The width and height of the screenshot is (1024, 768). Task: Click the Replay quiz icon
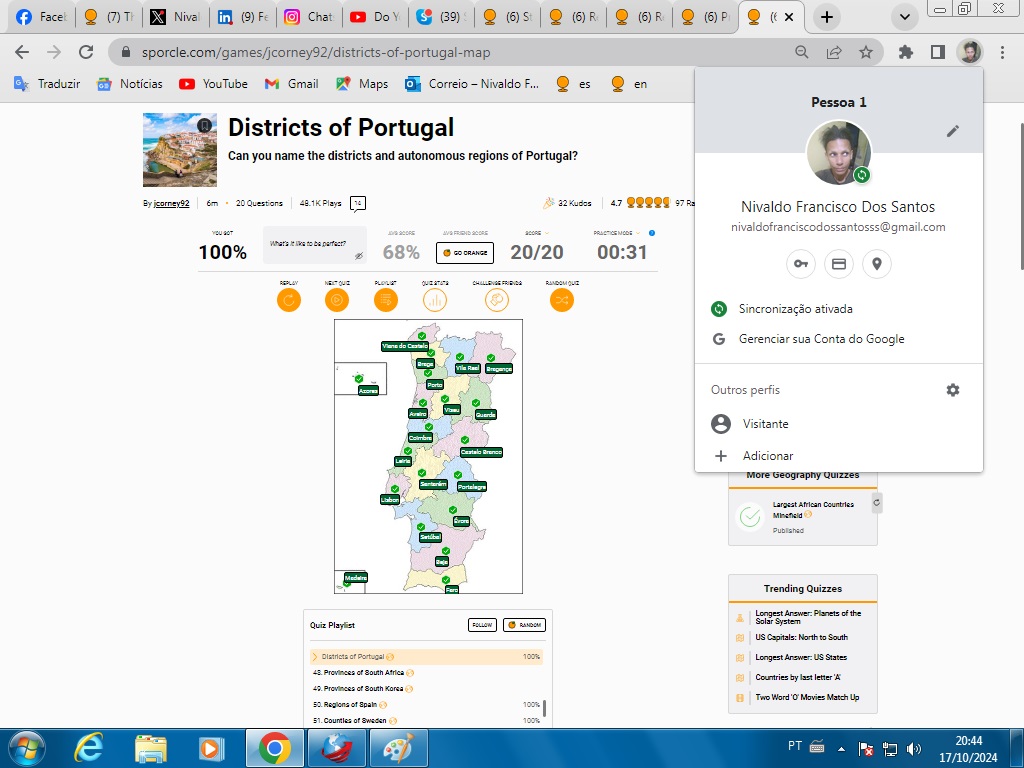pos(289,298)
